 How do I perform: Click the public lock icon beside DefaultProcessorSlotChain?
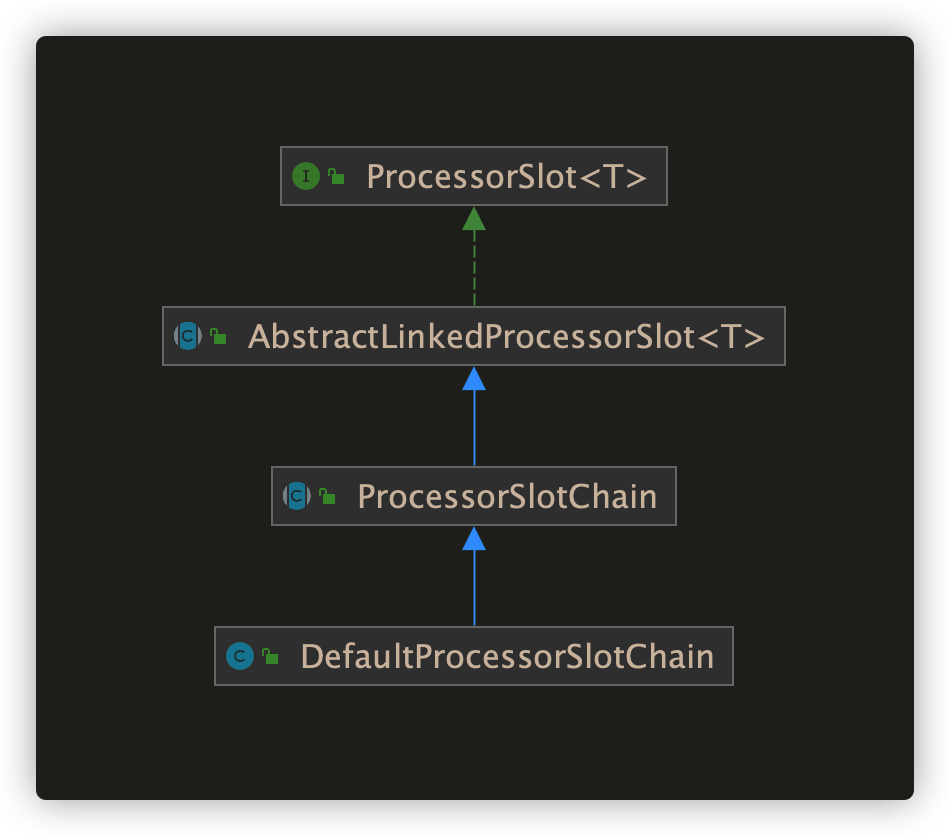(270, 656)
